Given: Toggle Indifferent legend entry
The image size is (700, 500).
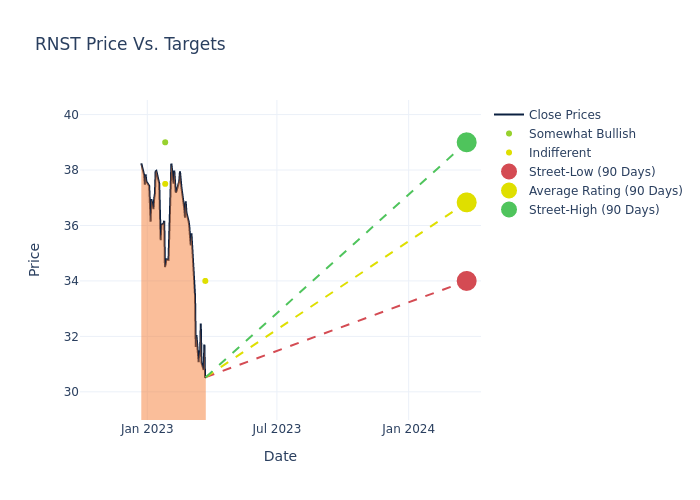Looking at the screenshot, I should click(559, 153).
